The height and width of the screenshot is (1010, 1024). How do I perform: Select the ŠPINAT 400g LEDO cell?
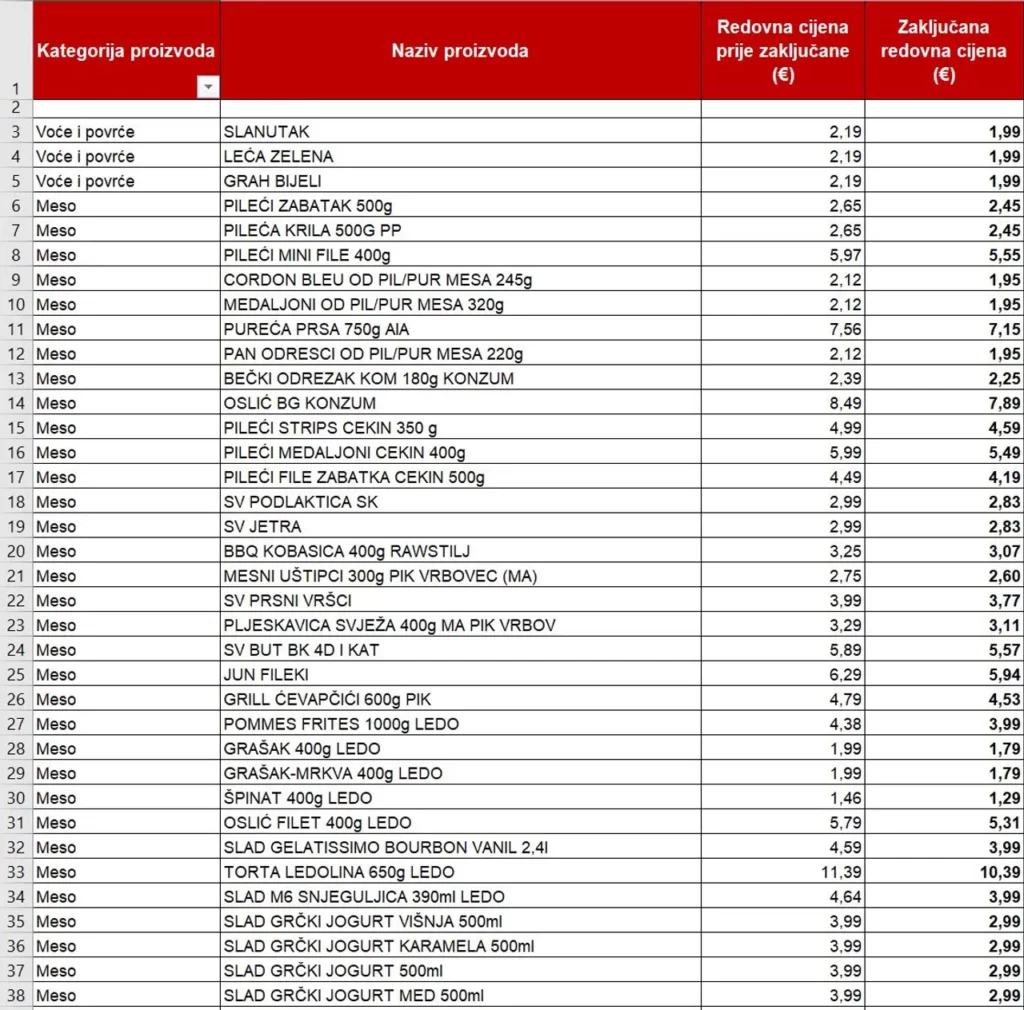coord(460,798)
